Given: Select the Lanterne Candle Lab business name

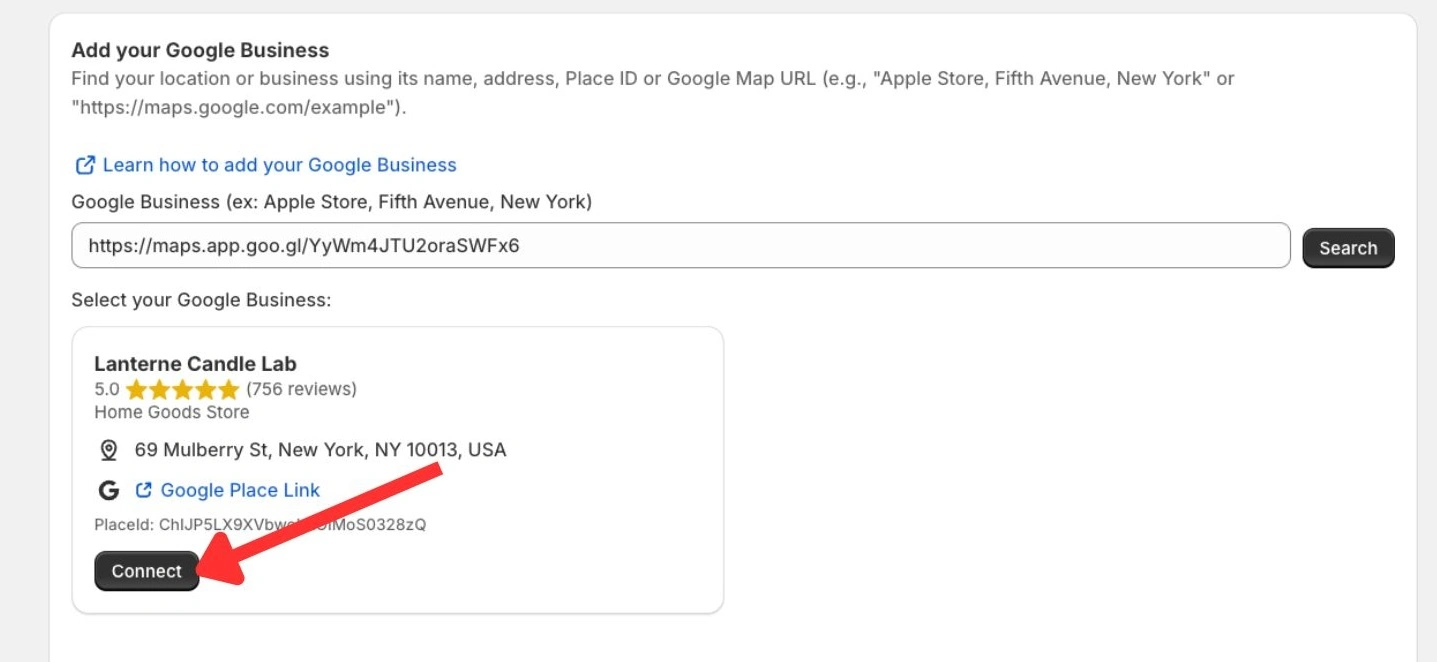Looking at the screenshot, I should tap(195, 364).
